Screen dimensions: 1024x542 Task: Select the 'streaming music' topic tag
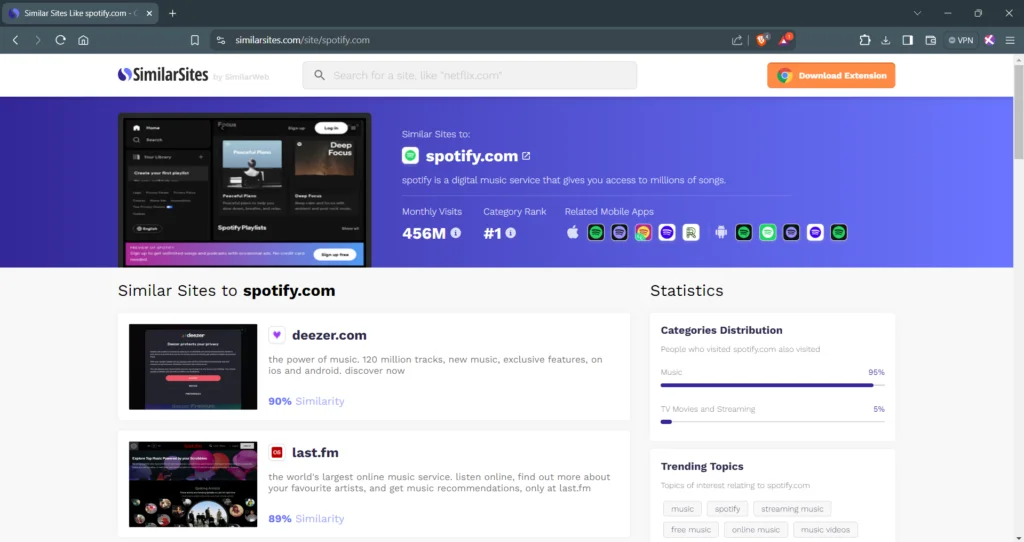[792, 509]
